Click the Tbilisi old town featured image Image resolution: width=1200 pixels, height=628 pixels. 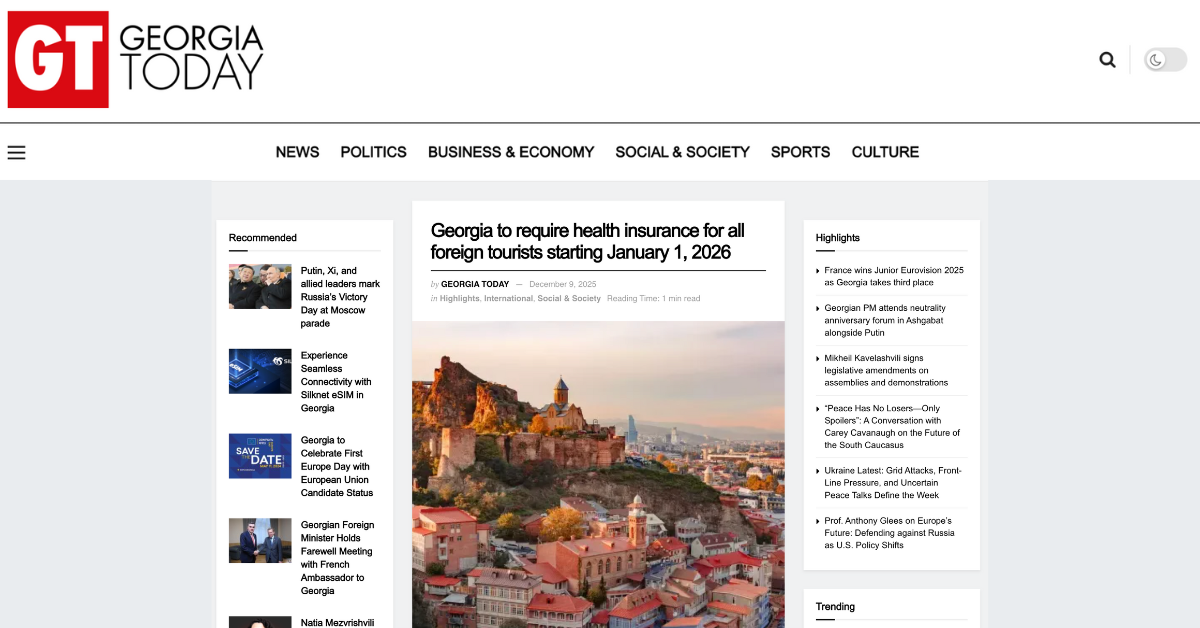point(598,474)
